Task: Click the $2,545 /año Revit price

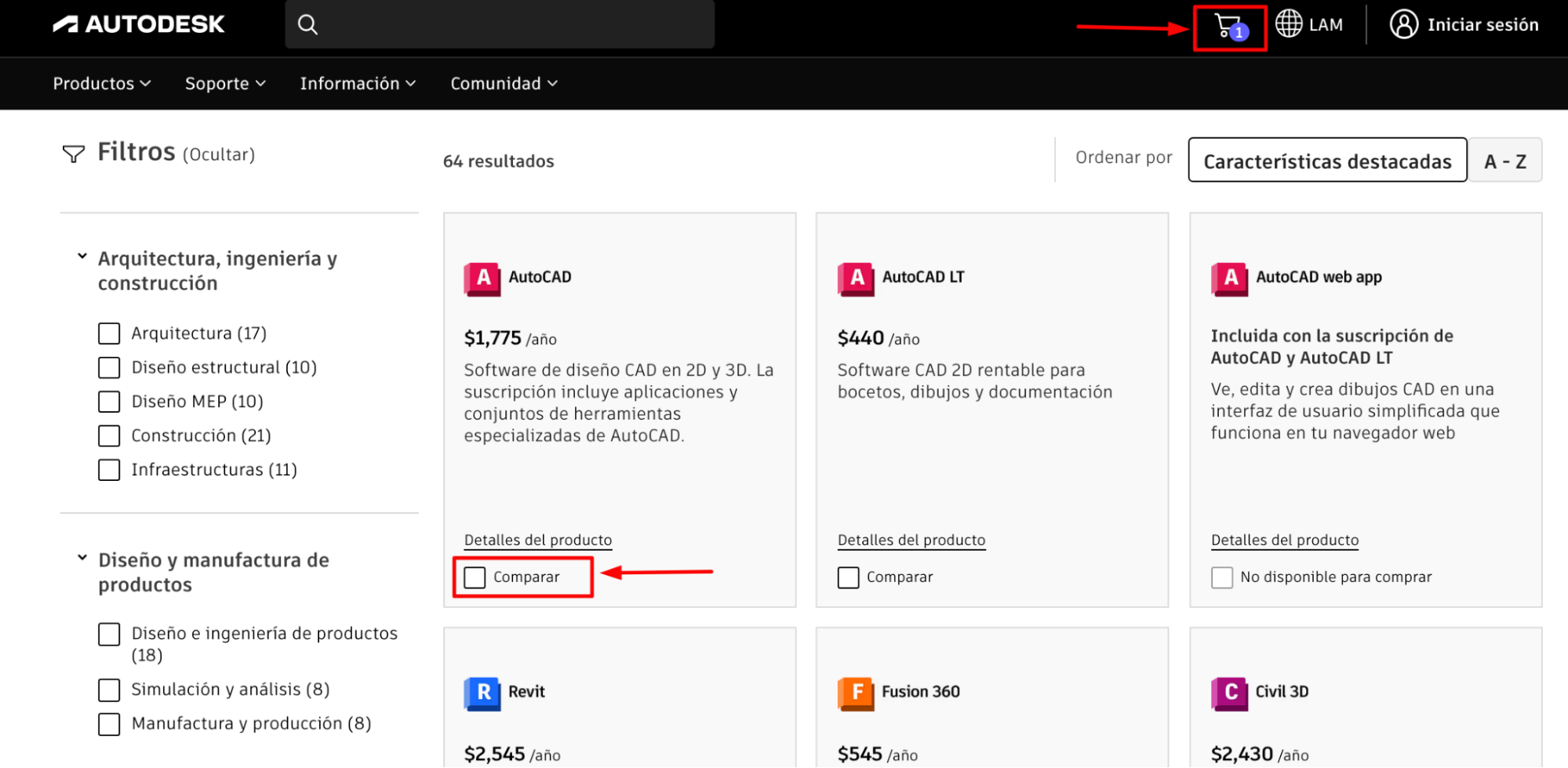Action: 512,754
